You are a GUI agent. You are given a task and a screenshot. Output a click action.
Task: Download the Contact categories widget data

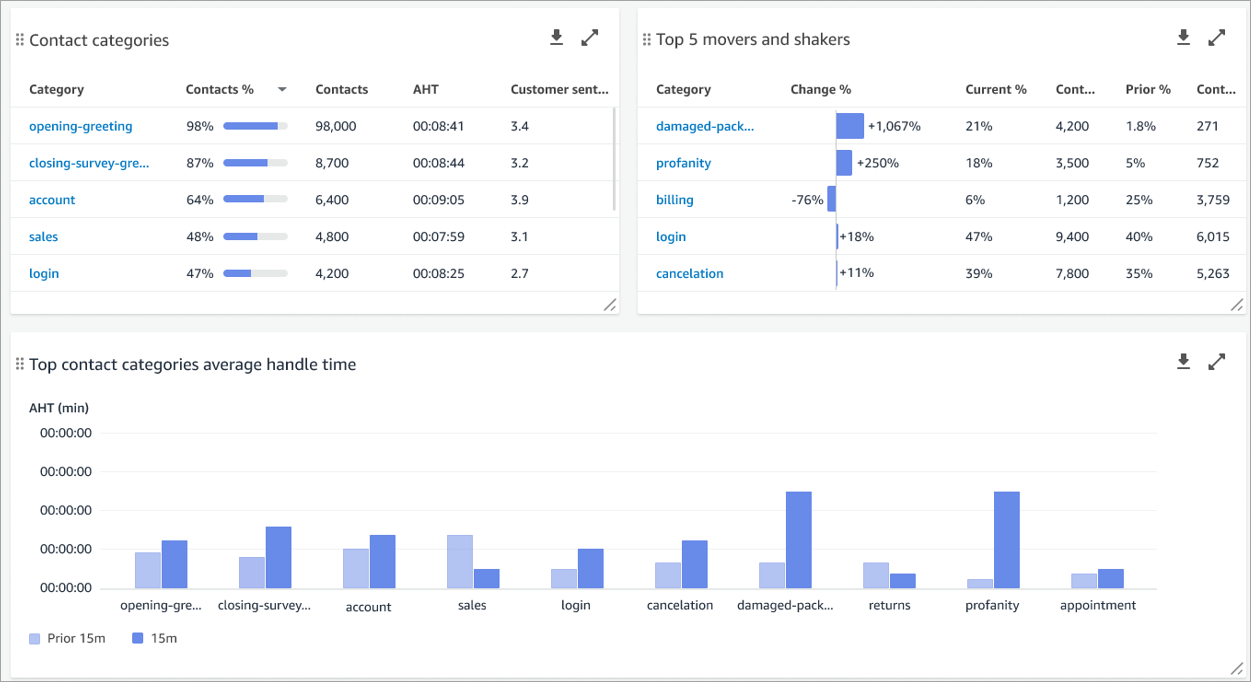pyautogui.click(x=557, y=38)
